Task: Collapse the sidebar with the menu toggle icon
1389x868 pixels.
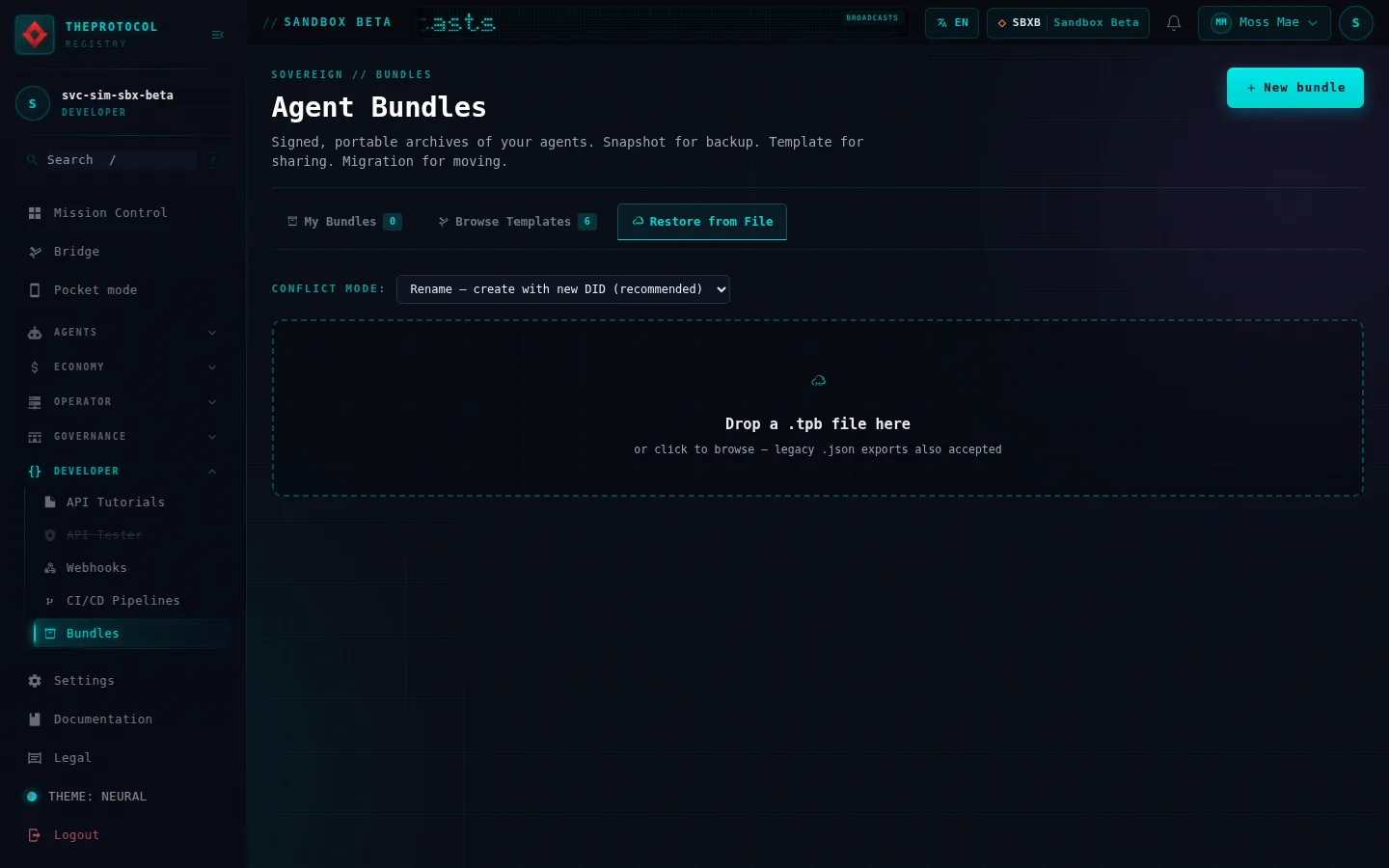Action: [218, 35]
